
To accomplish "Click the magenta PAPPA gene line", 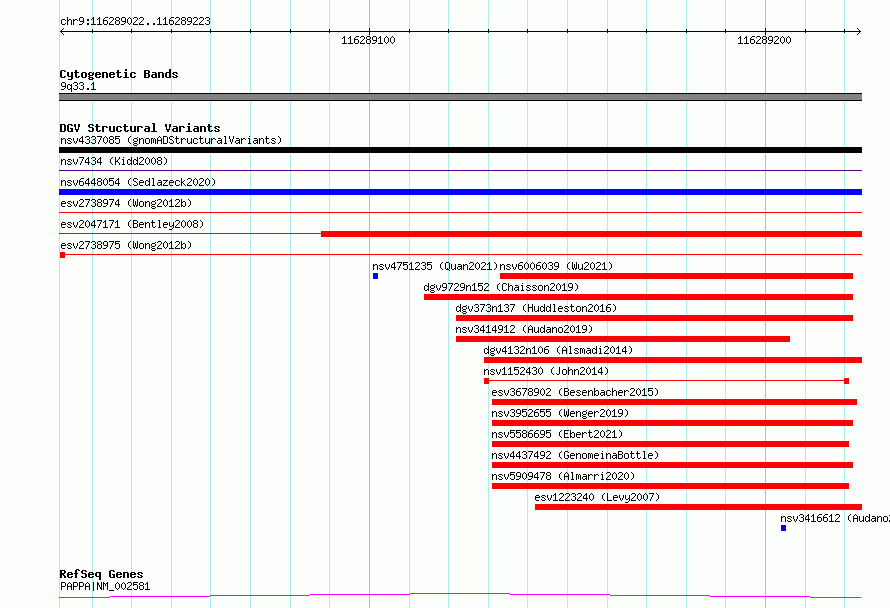I will 460,596.
